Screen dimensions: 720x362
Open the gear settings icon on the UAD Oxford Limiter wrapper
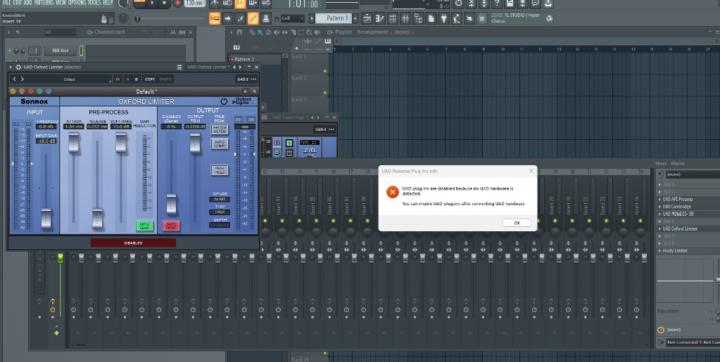(x=18, y=67)
